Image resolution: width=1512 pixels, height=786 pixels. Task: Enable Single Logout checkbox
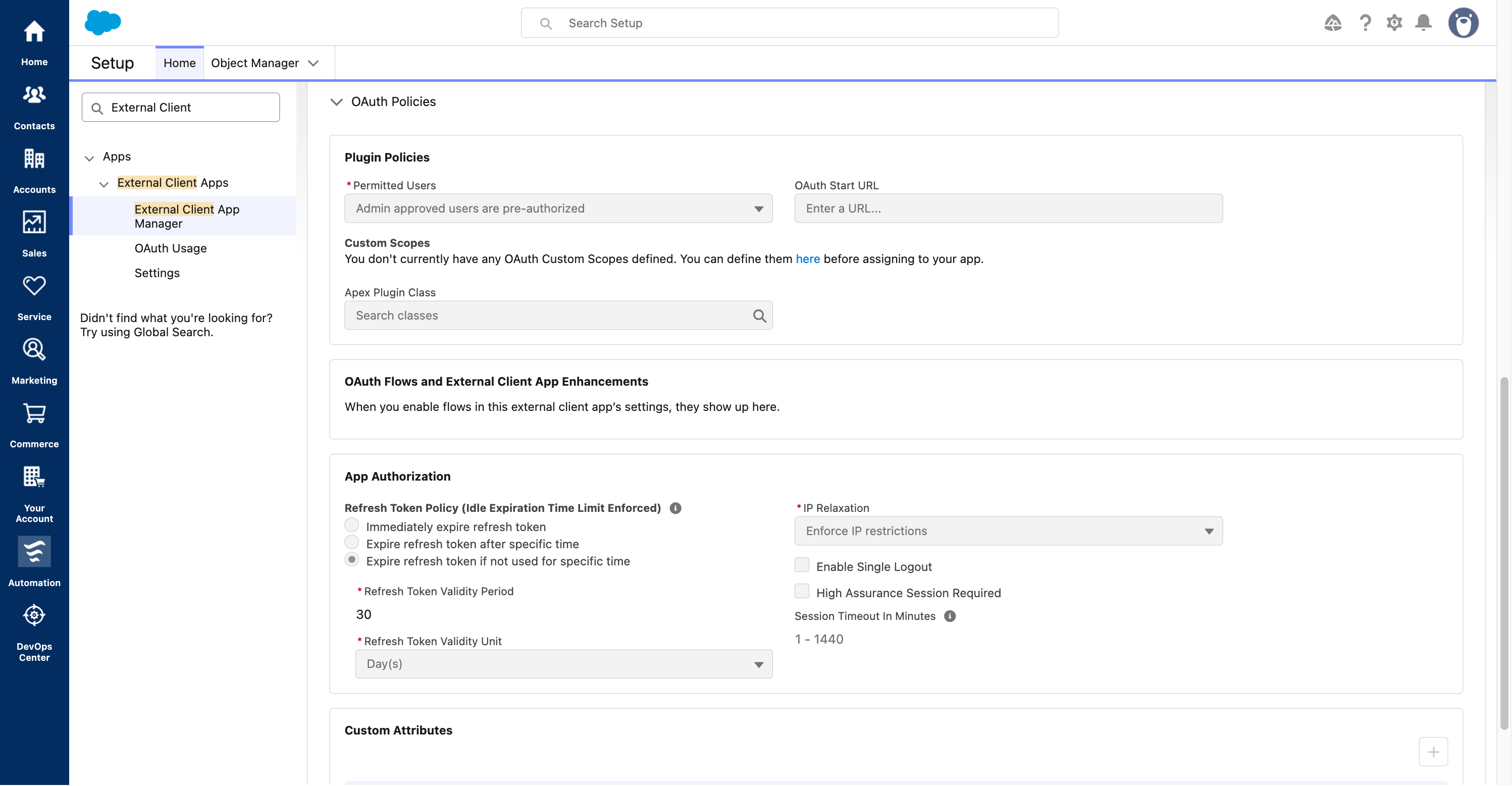801,565
